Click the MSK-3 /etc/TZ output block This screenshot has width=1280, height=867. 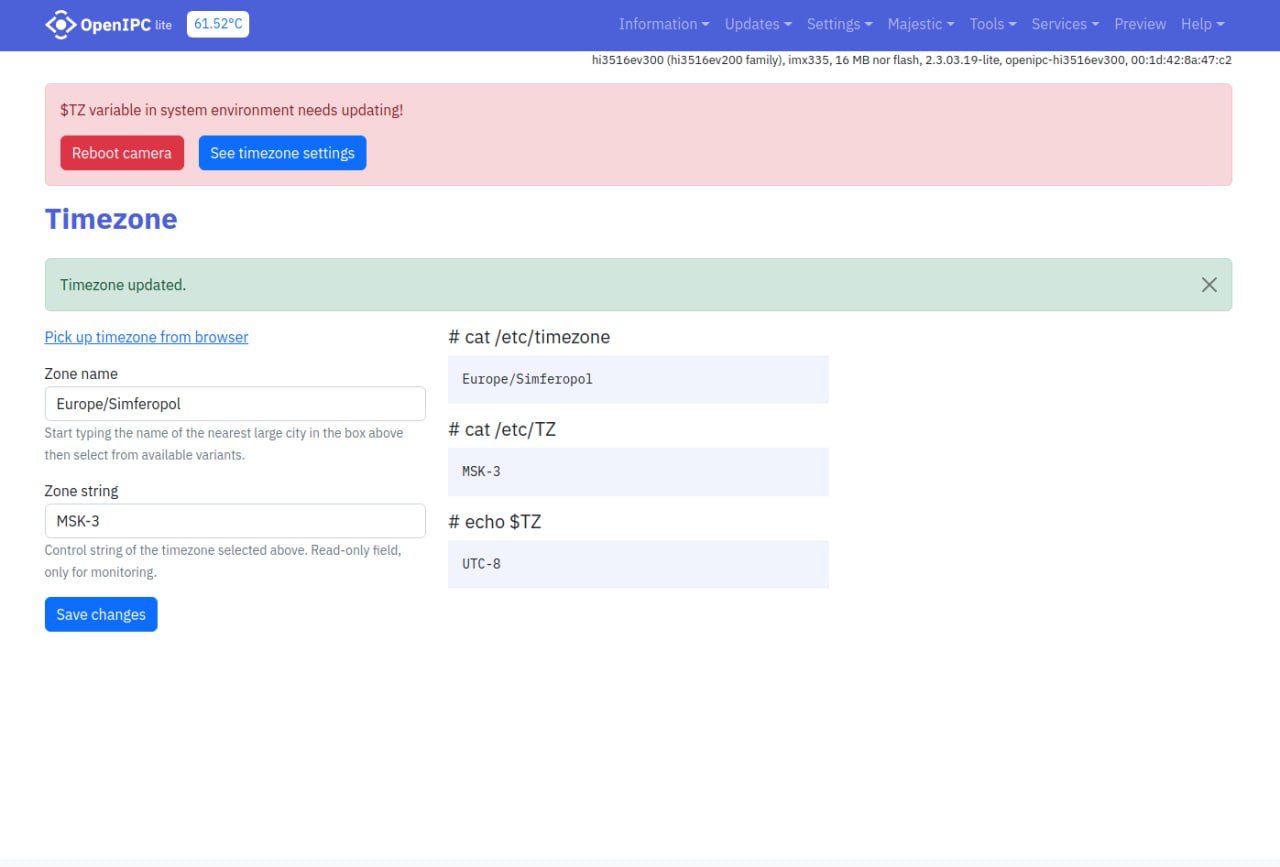coord(638,472)
